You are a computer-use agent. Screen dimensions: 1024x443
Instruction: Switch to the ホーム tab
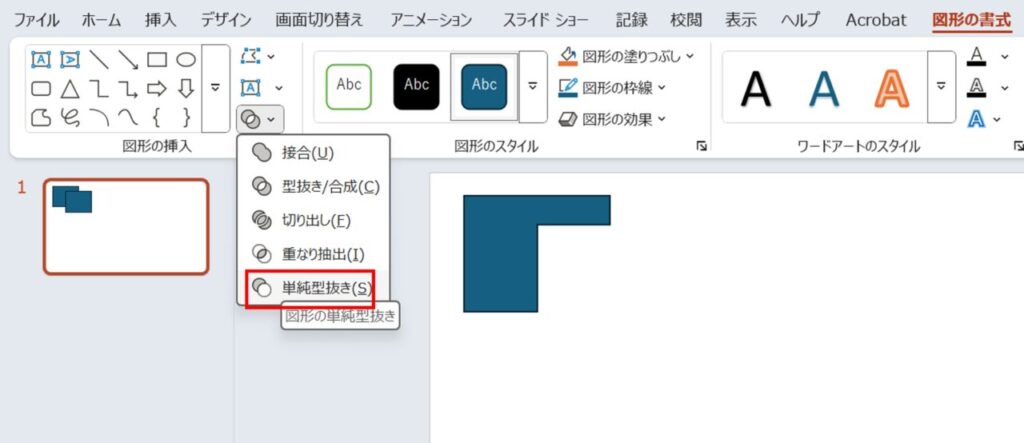point(101,20)
